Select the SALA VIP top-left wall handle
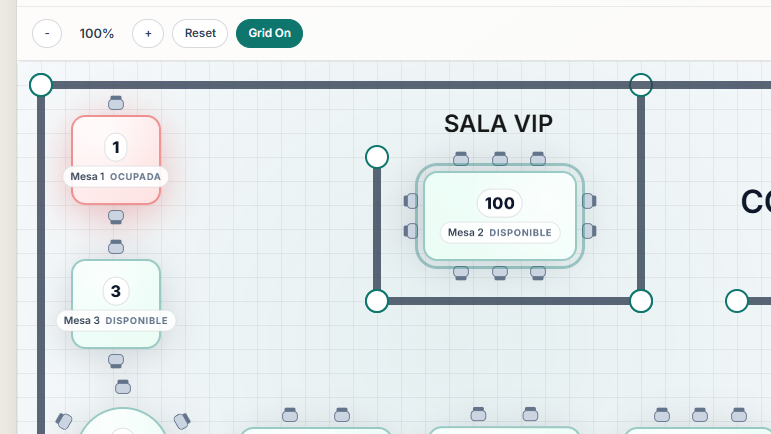The height and width of the screenshot is (434, 771). click(x=377, y=157)
